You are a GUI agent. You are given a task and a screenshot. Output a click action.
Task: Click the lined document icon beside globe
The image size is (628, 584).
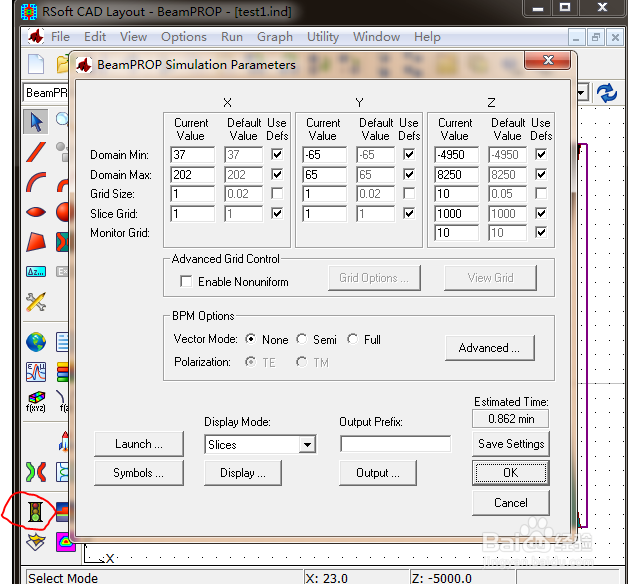[62, 342]
